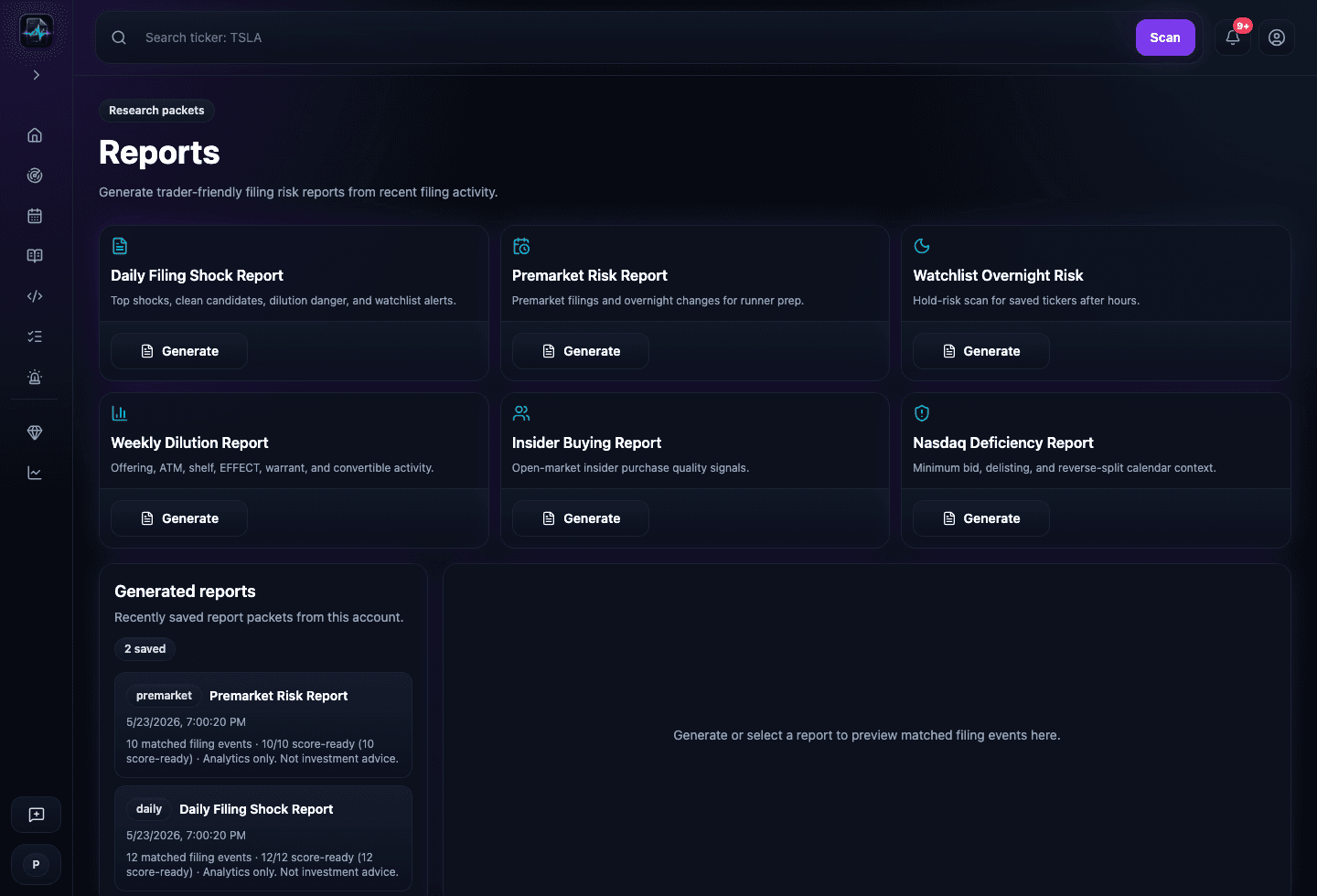Open the open-book sidebar icon
Image resolution: width=1317 pixels, height=896 pixels.
coord(35,256)
